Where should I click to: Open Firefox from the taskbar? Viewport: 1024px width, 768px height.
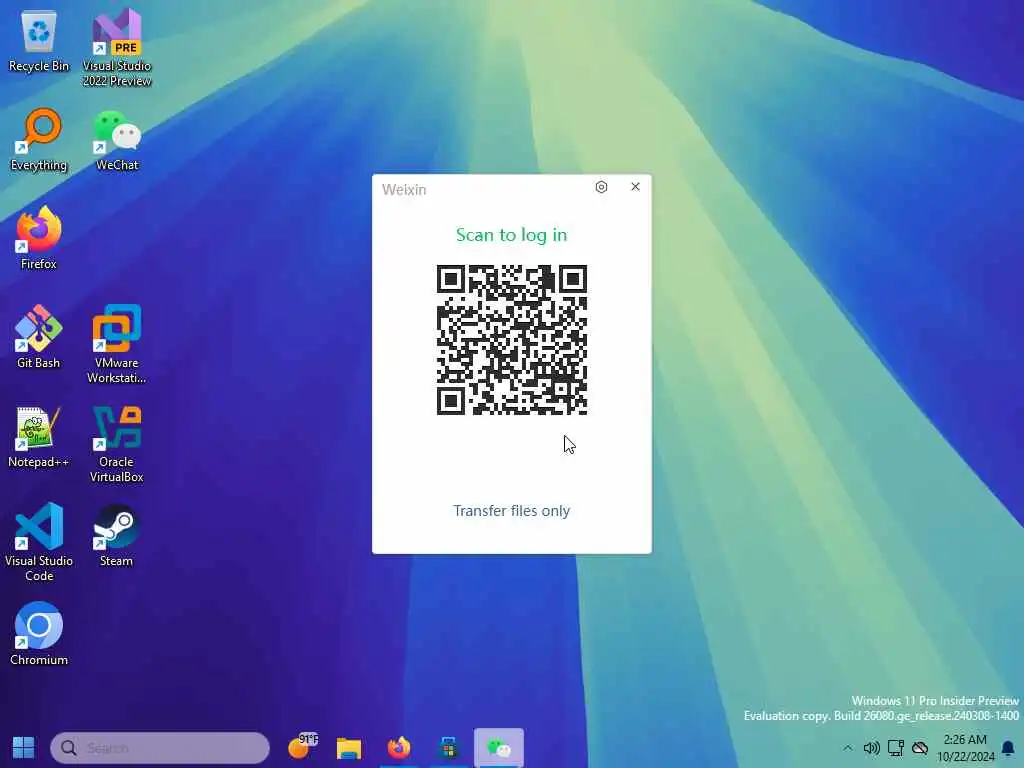(398, 748)
